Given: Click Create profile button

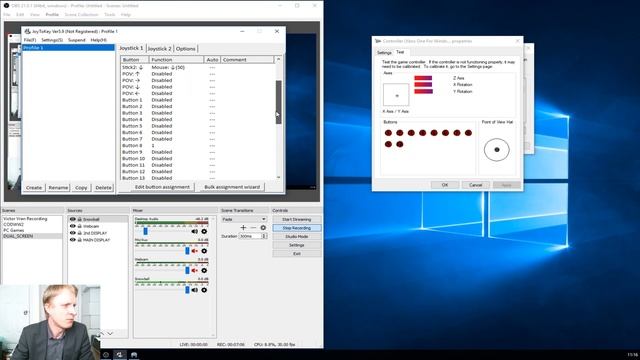Looking at the screenshot, I should pyautogui.click(x=34, y=187).
